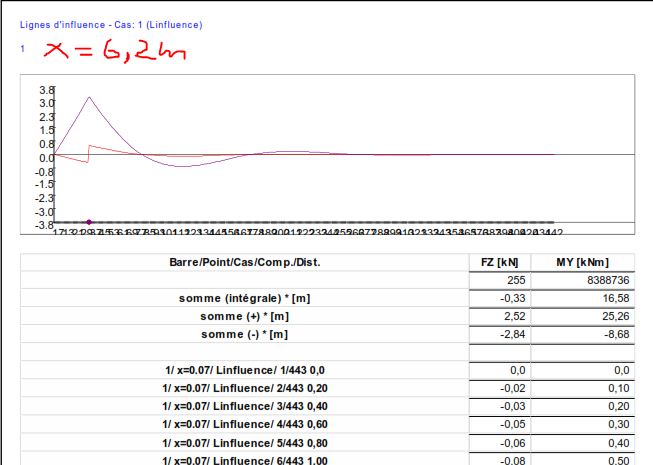Click the y-axis label -3.8 at the bottom
The width and height of the screenshot is (653, 465).
(x=45, y=225)
